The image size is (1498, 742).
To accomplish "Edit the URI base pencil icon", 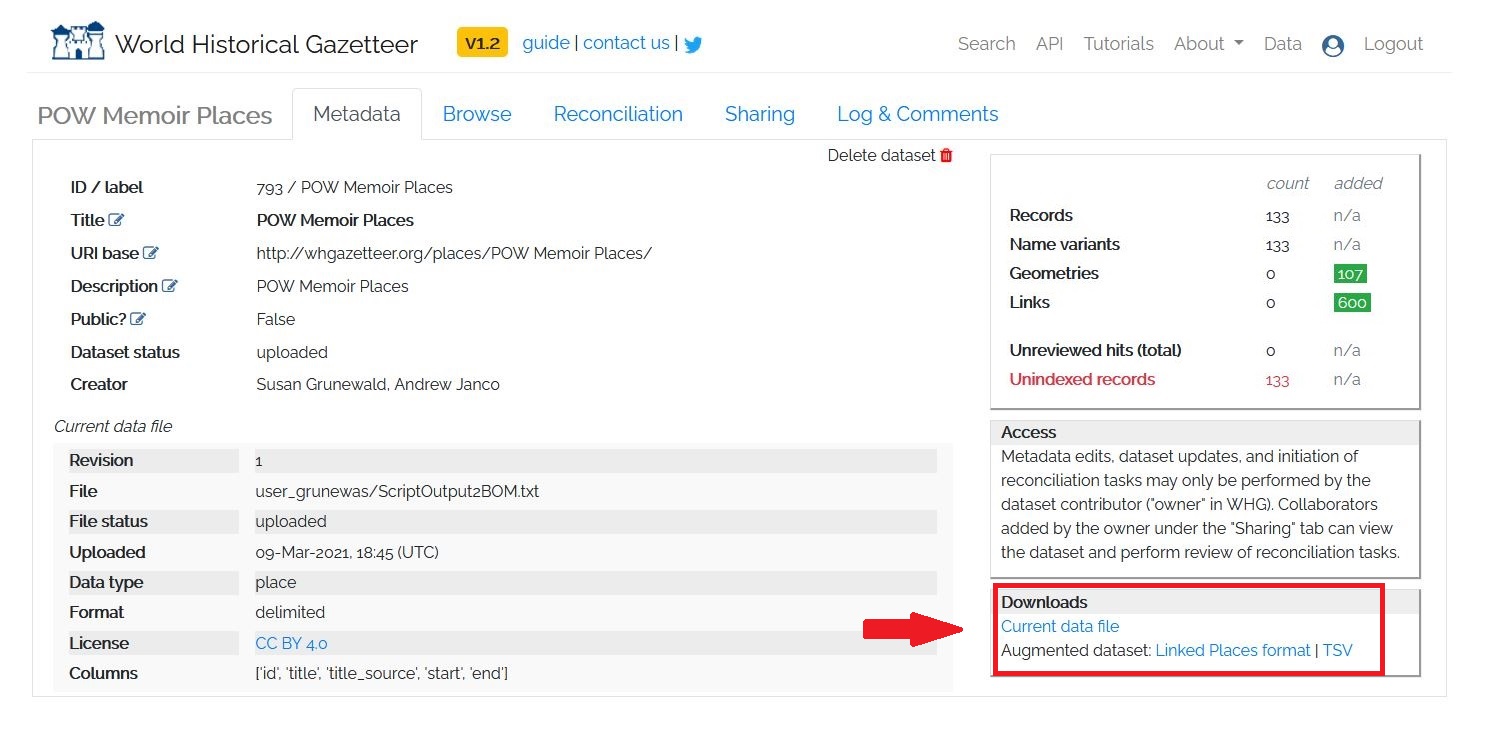I will (x=151, y=253).
